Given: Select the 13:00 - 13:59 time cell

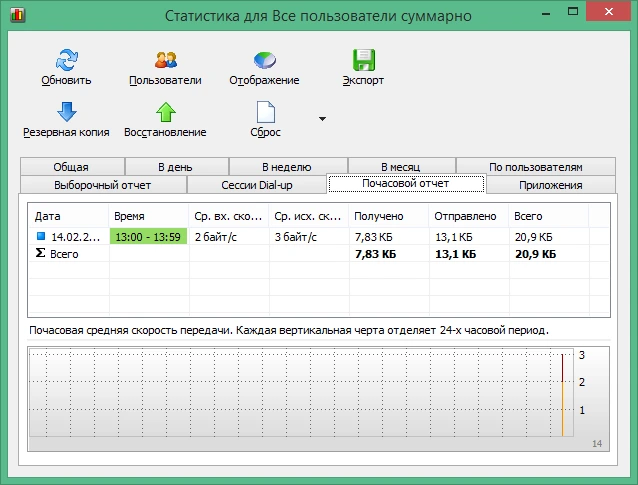Looking at the screenshot, I should tap(149, 236).
